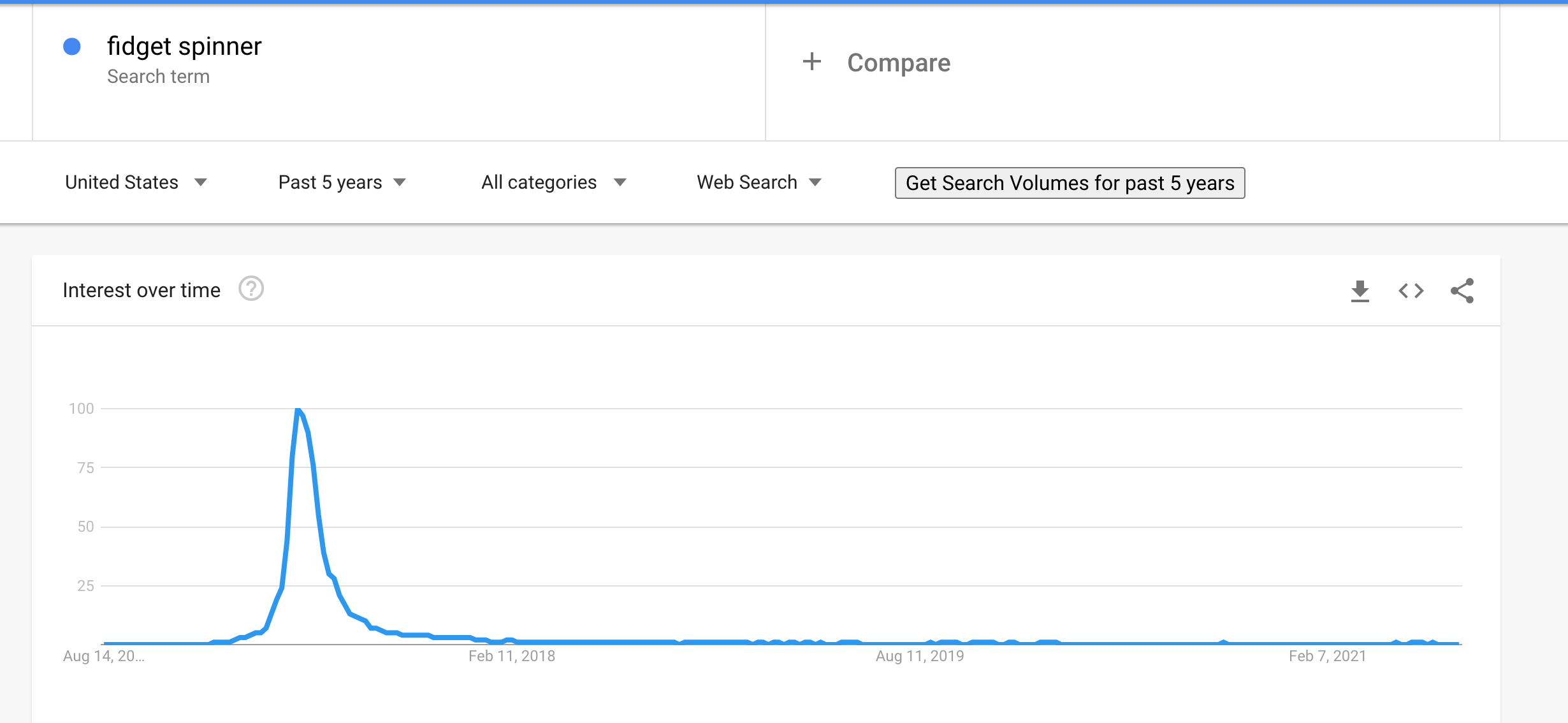
Task: Click the share chart icon
Action: (x=1462, y=291)
